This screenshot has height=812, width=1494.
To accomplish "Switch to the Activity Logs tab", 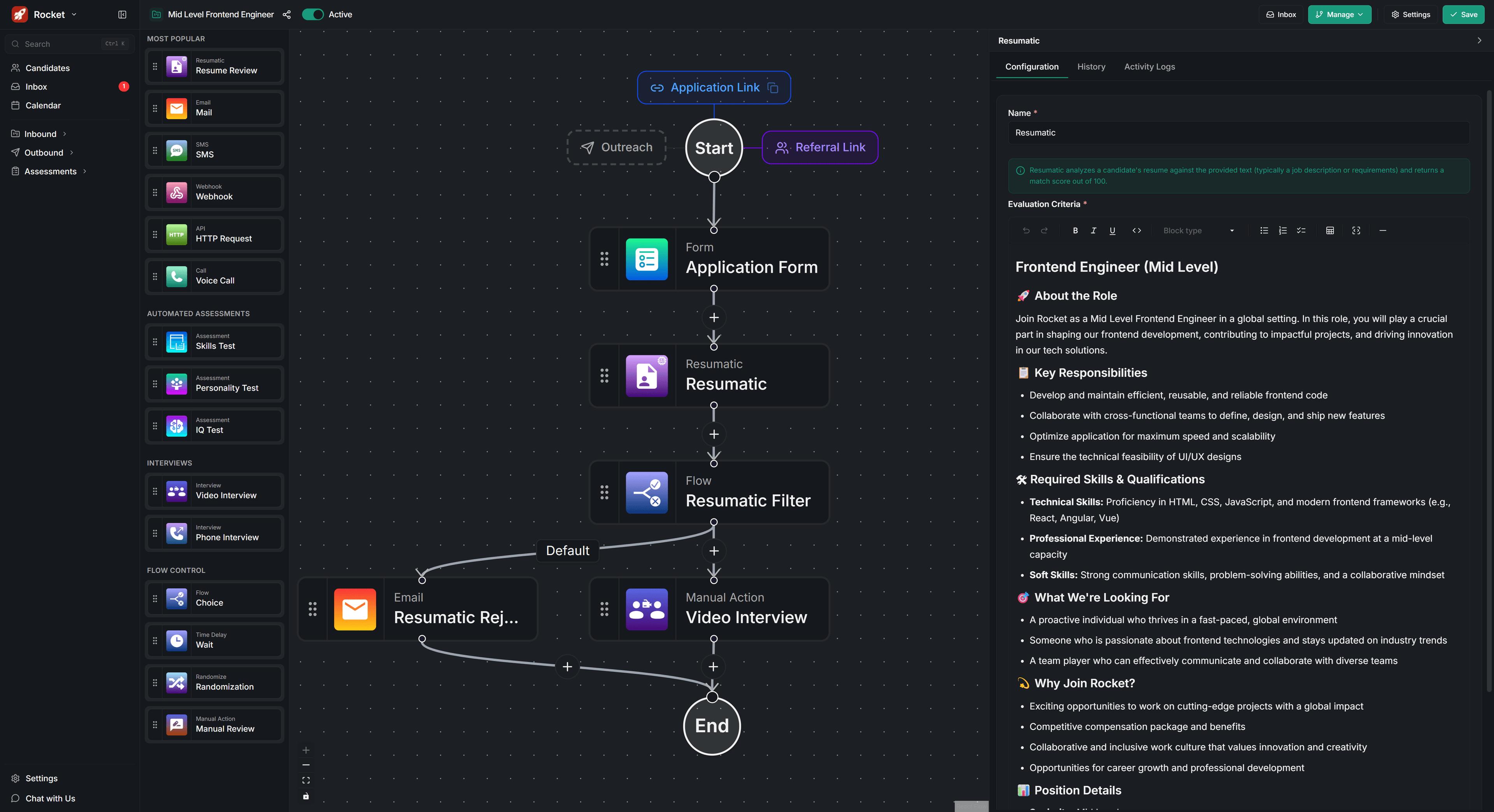I will tap(1150, 67).
